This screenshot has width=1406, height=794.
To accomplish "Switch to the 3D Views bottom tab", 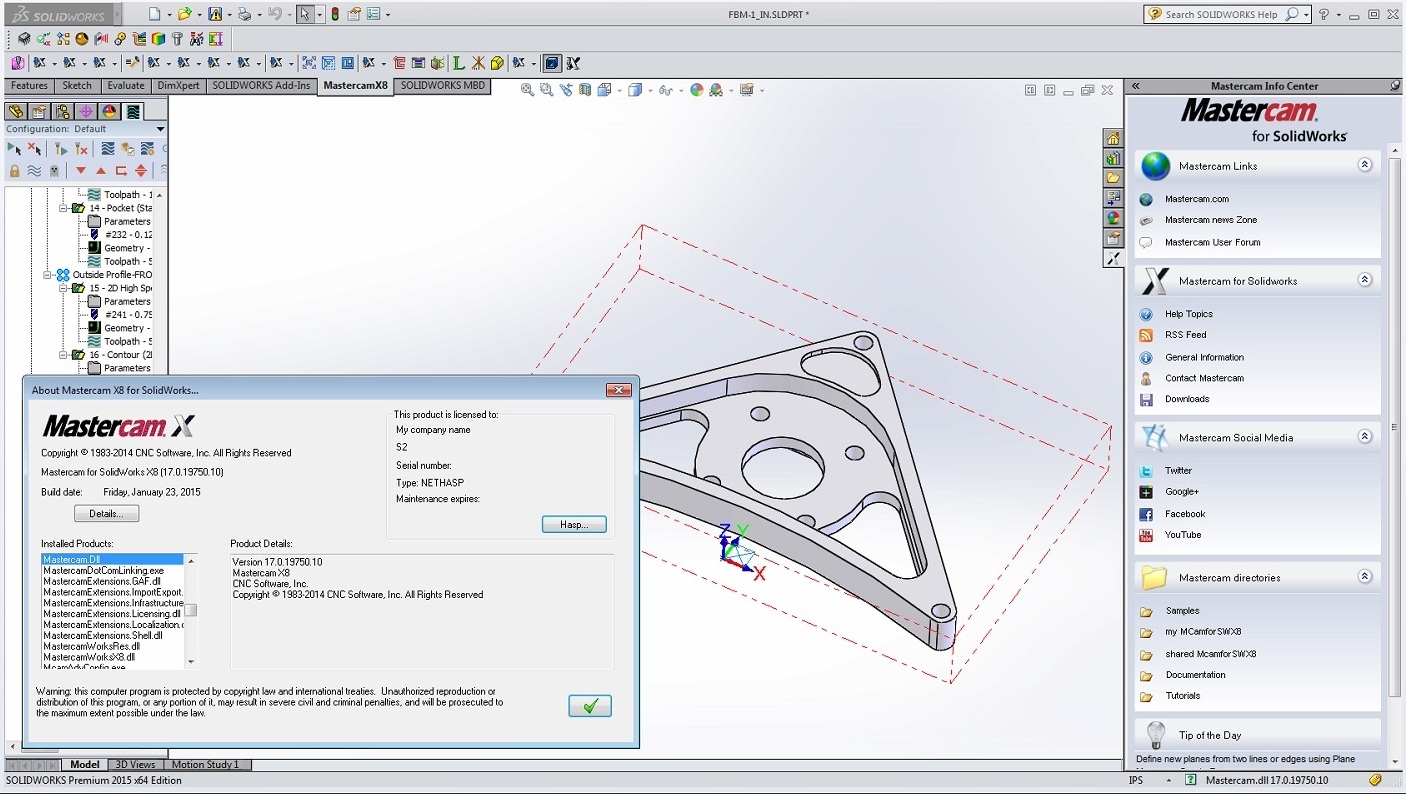I will click(x=135, y=765).
